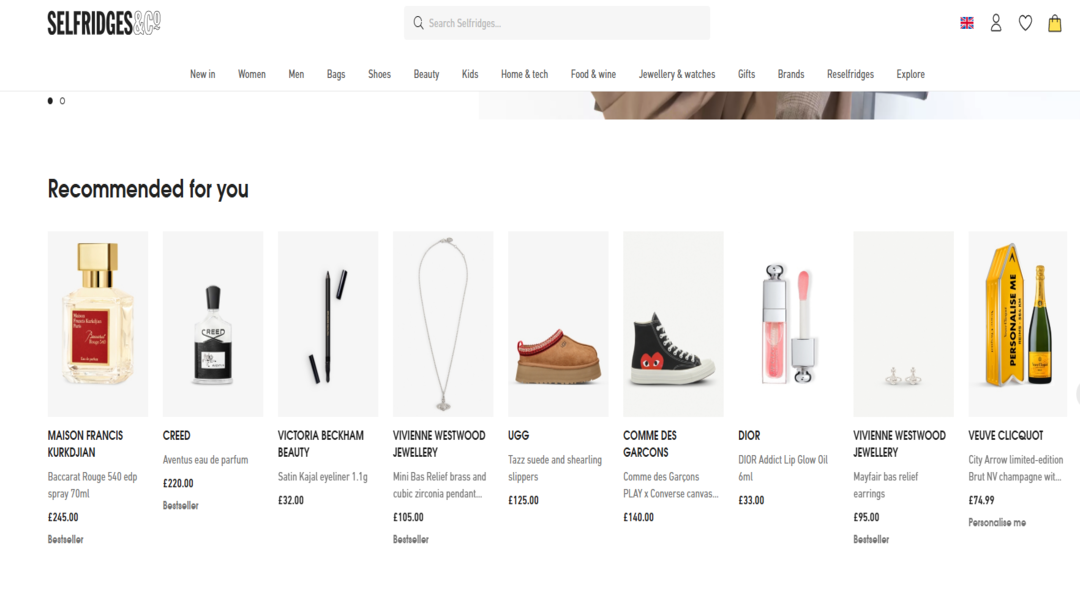Open Tazz suede and shearling slippers link
The image size is (1080, 600).
(x=555, y=468)
